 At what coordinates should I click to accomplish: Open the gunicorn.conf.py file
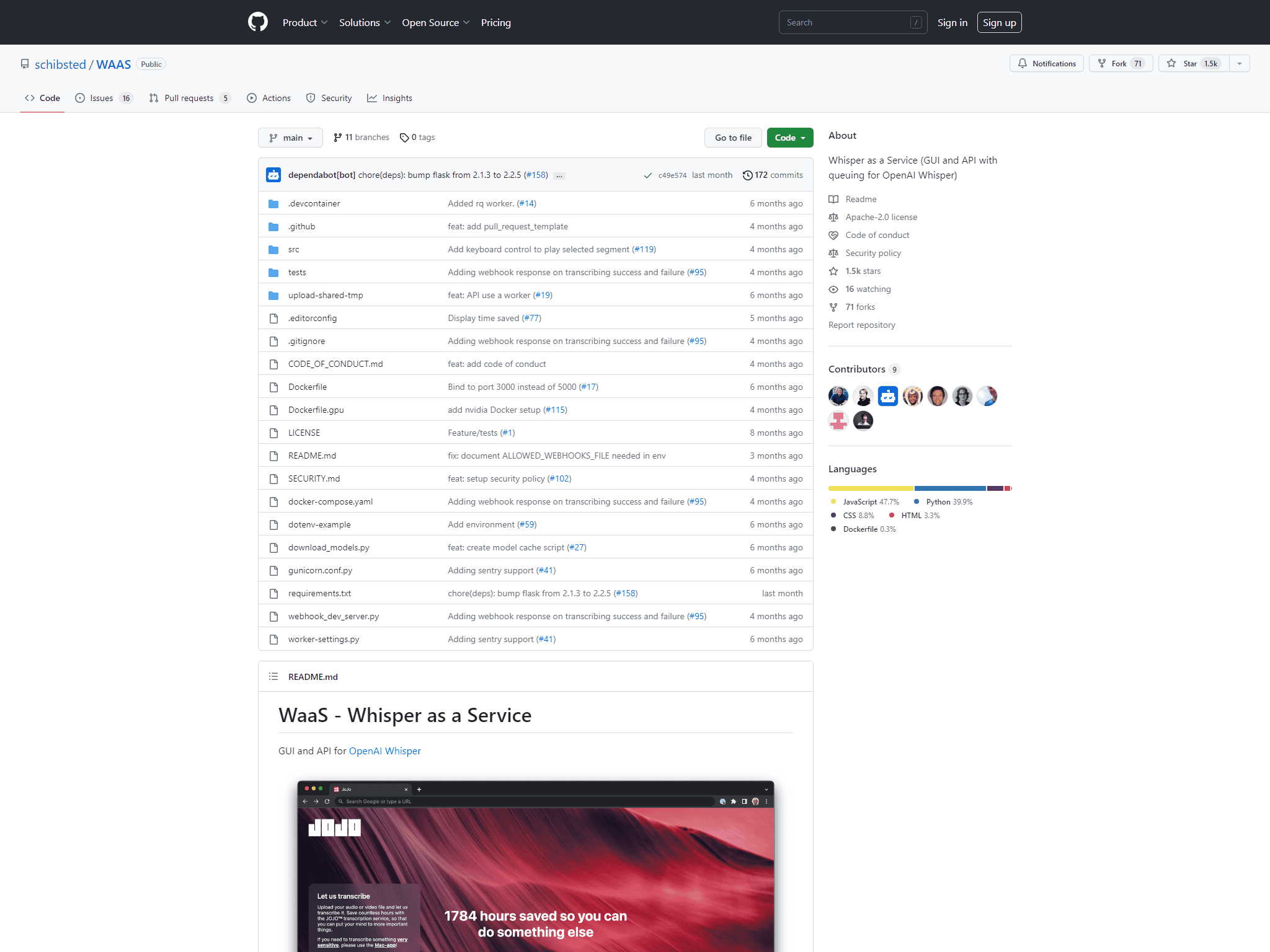320,570
